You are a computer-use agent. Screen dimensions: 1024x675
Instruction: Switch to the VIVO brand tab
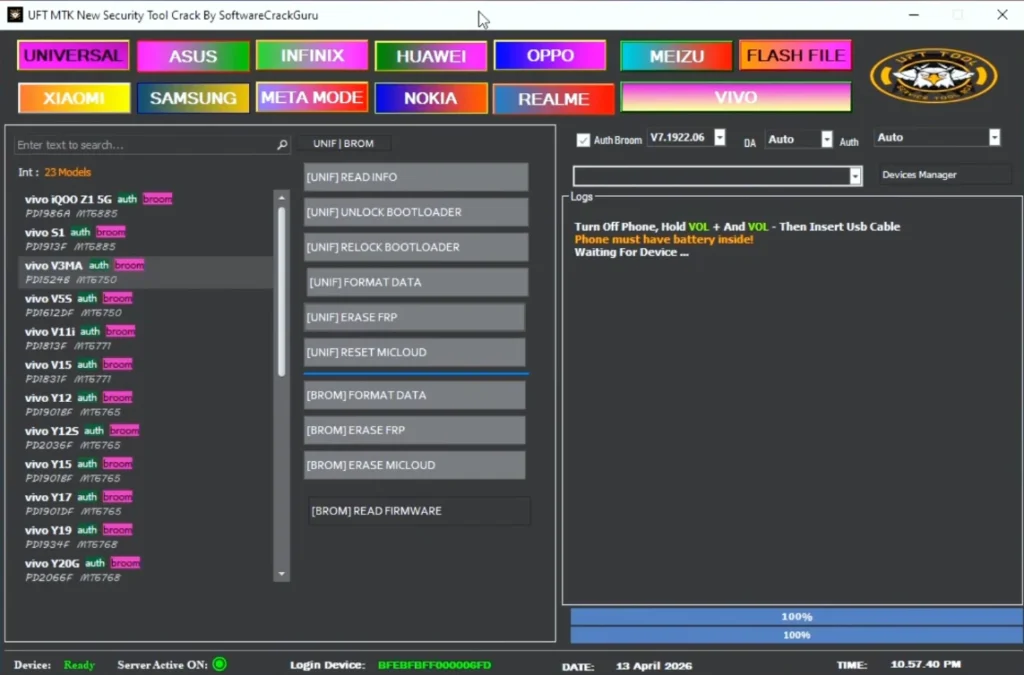point(735,98)
